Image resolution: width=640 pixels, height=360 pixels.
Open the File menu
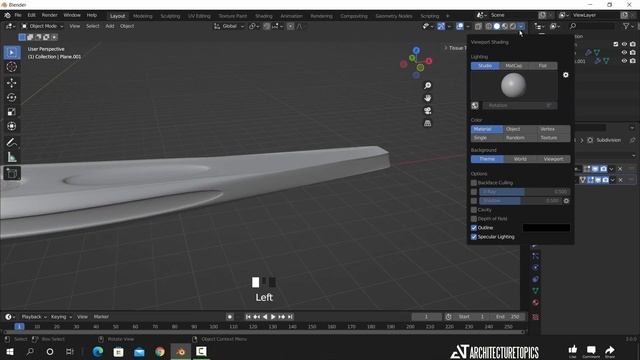tap(18, 15)
